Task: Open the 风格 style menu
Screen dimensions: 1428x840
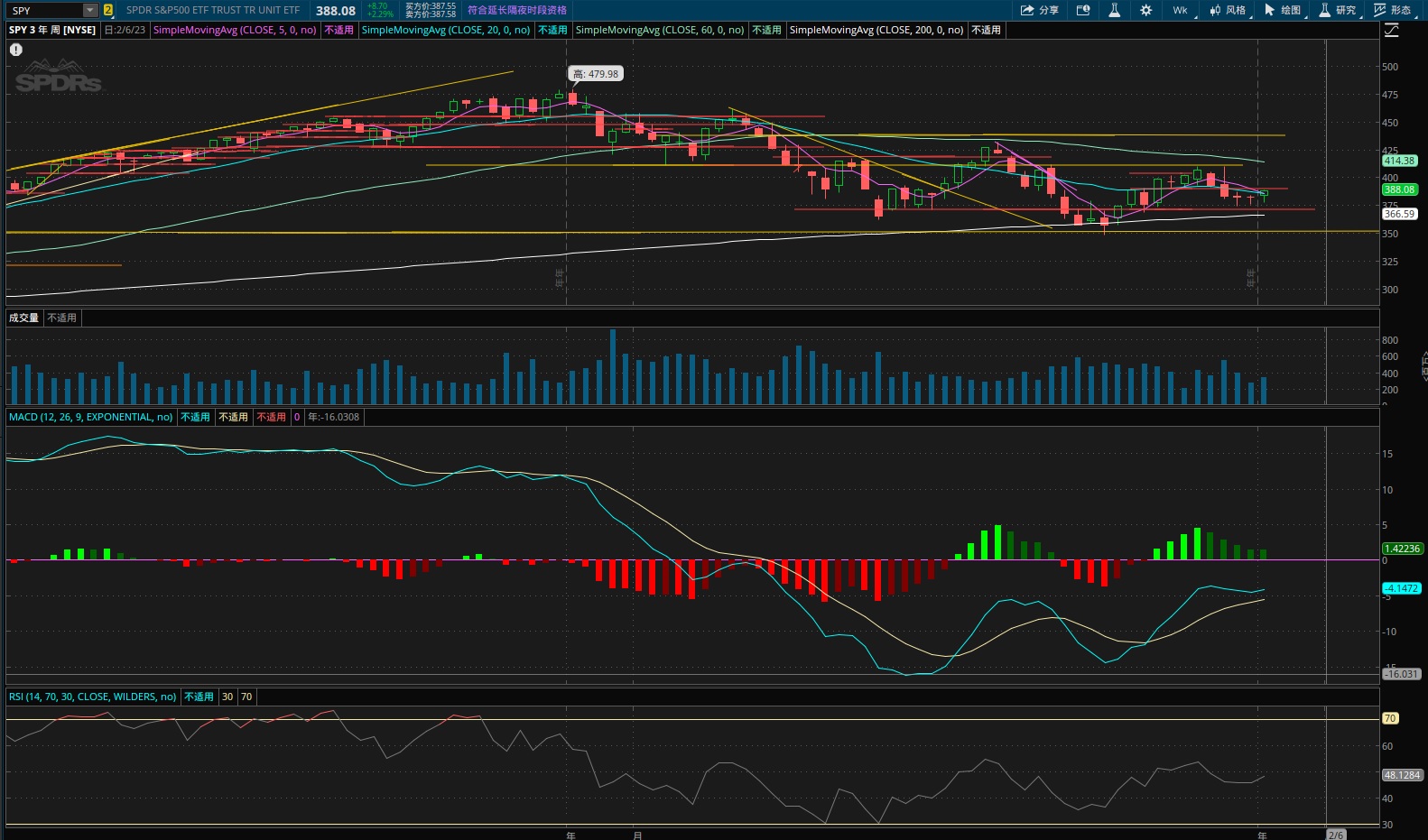Action: click(x=1229, y=11)
